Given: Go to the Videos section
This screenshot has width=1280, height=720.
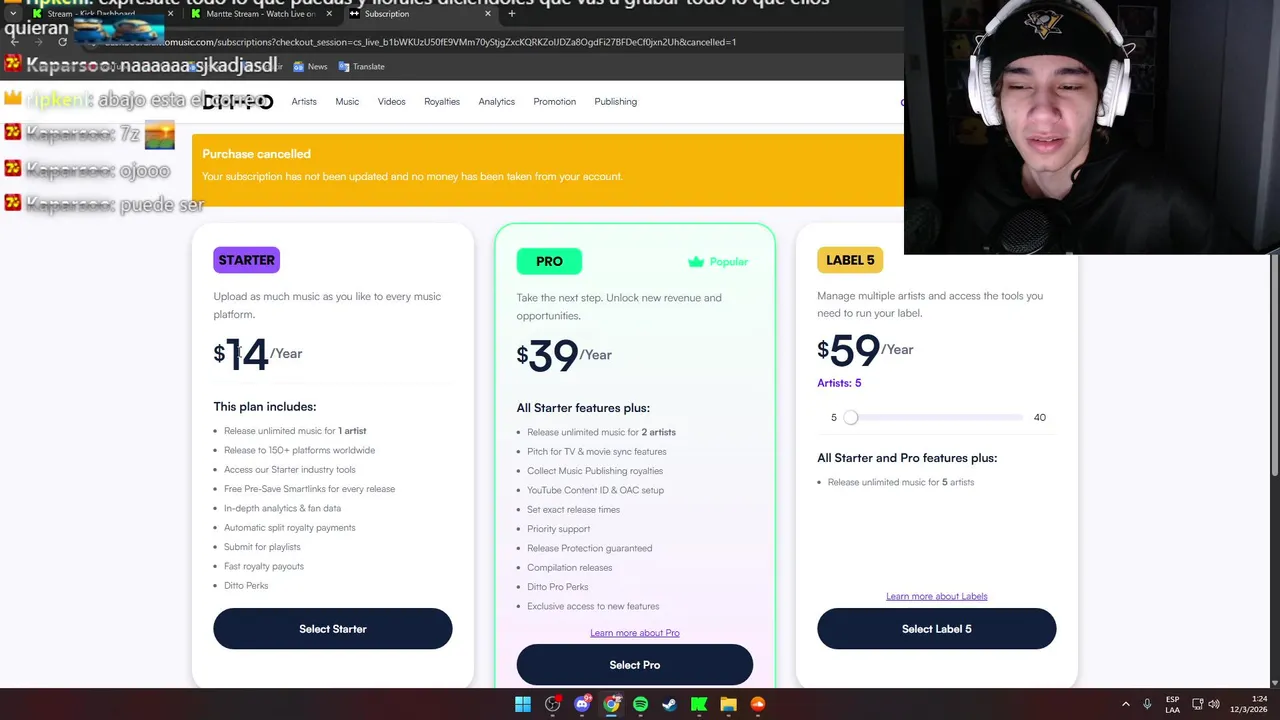Looking at the screenshot, I should click(x=391, y=102).
